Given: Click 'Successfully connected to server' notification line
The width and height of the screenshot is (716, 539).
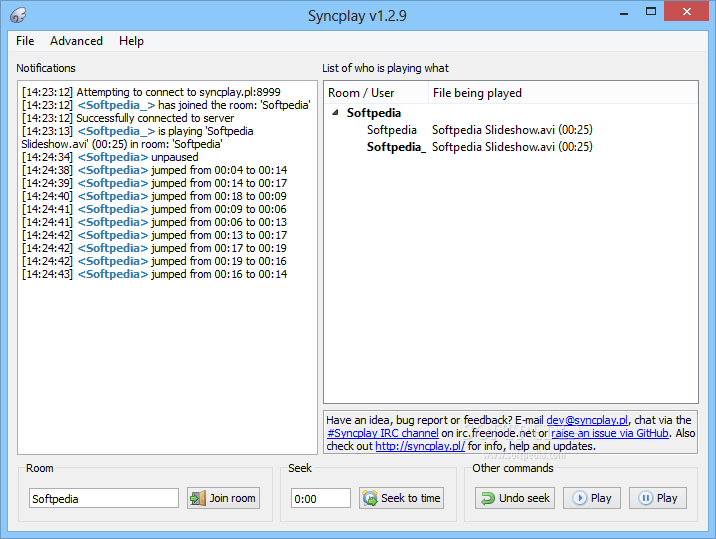Looking at the screenshot, I should click(128, 118).
